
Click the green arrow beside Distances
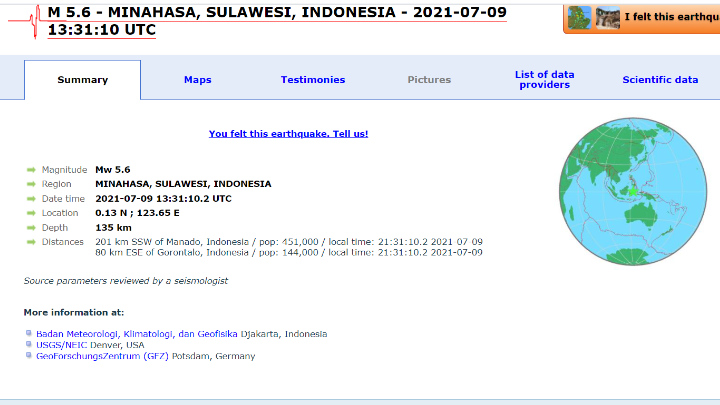(31, 242)
